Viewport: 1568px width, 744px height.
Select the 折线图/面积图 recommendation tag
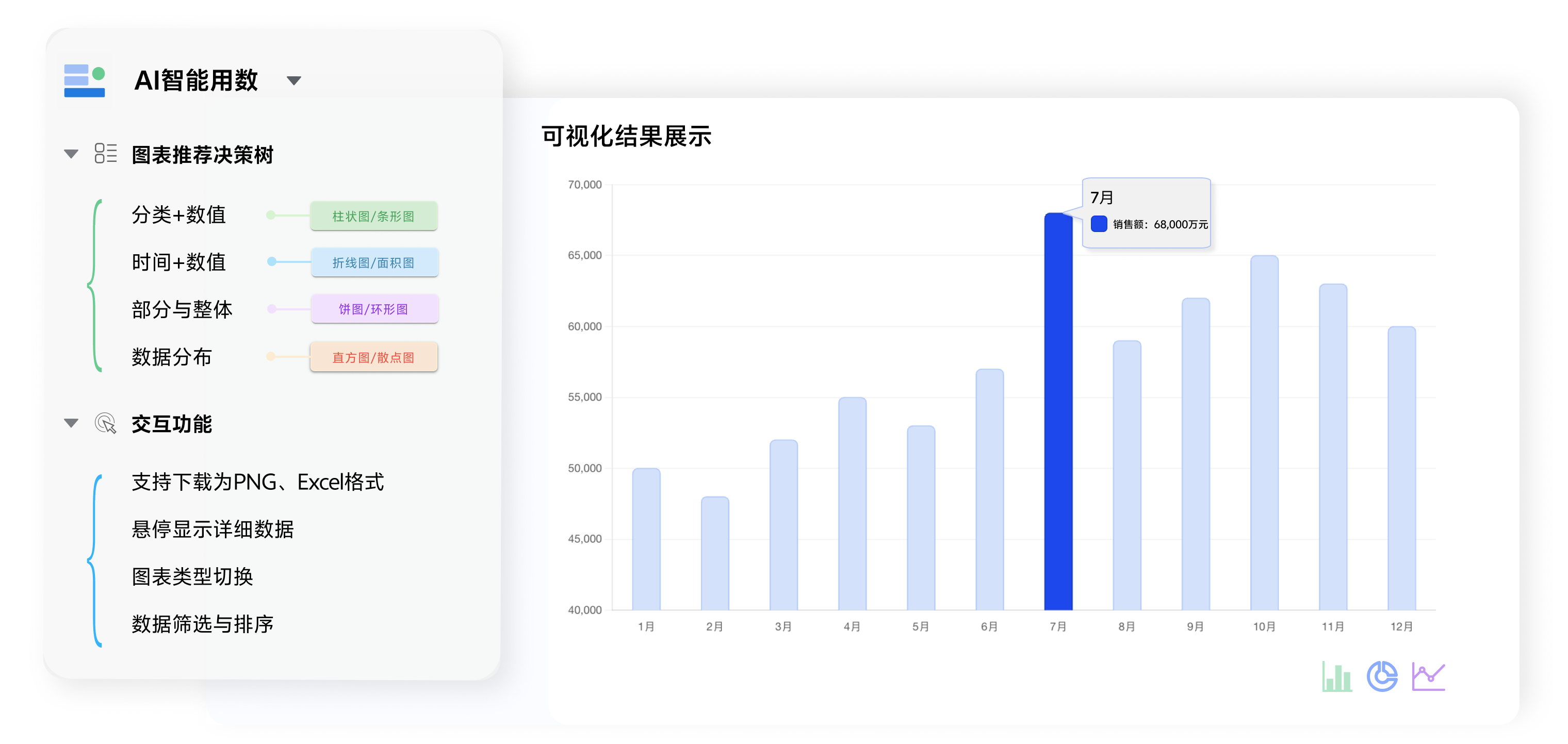[x=375, y=262]
